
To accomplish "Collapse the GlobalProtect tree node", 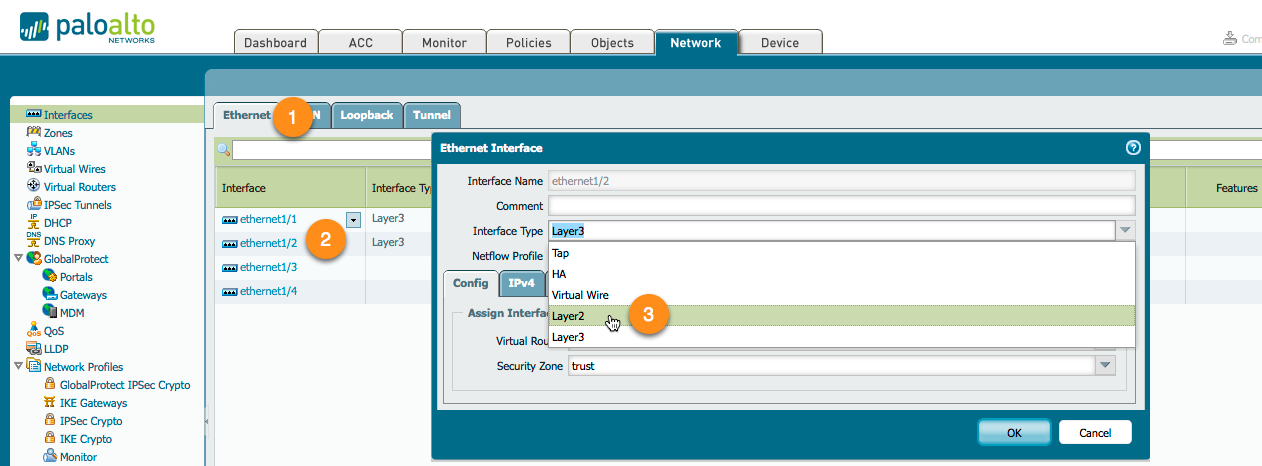I will point(18,259).
